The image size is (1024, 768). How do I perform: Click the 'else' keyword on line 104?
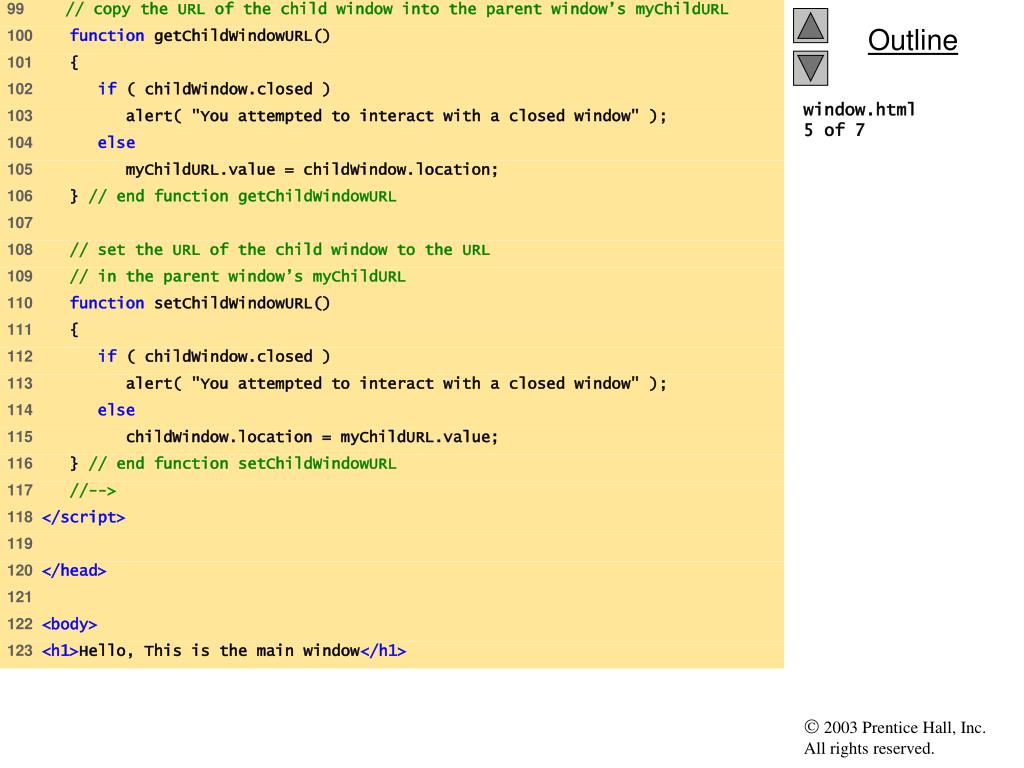coord(116,142)
